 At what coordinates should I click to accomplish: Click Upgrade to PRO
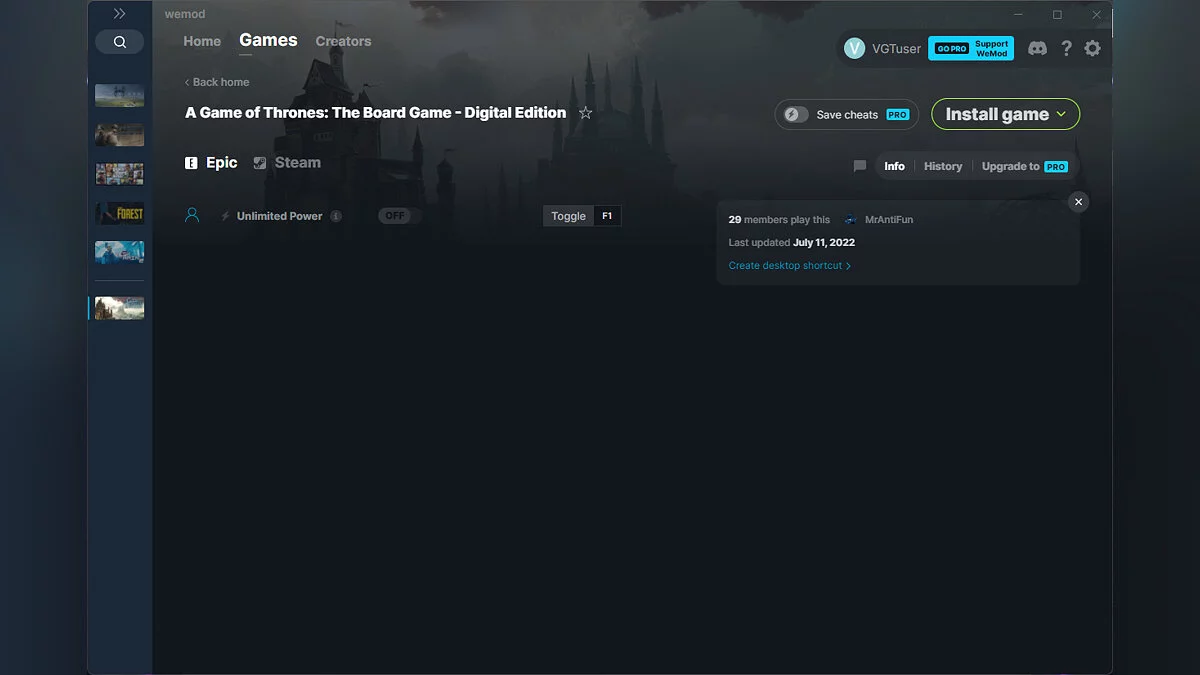[1025, 166]
